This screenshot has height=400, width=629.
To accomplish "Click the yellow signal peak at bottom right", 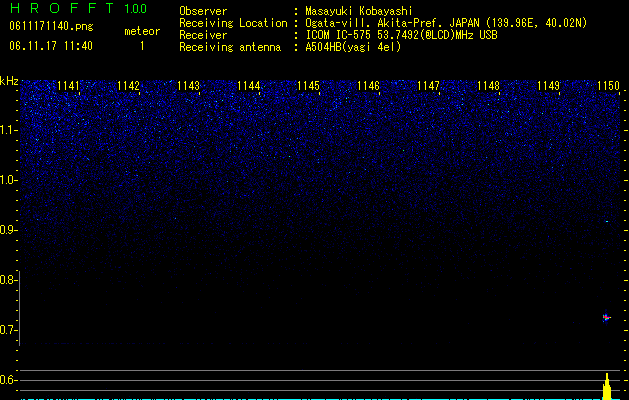I will [607, 386].
